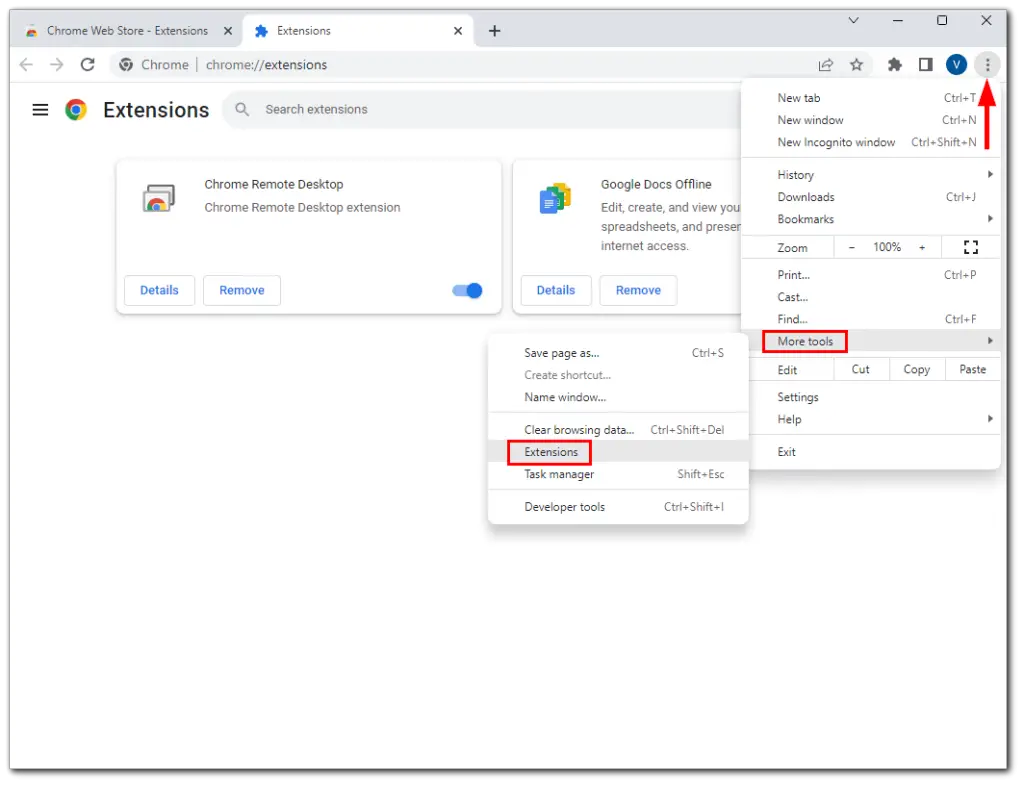The image size is (1024, 786).
Task: Click the bookmark star icon
Action: pyautogui.click(x=857, y=64)
